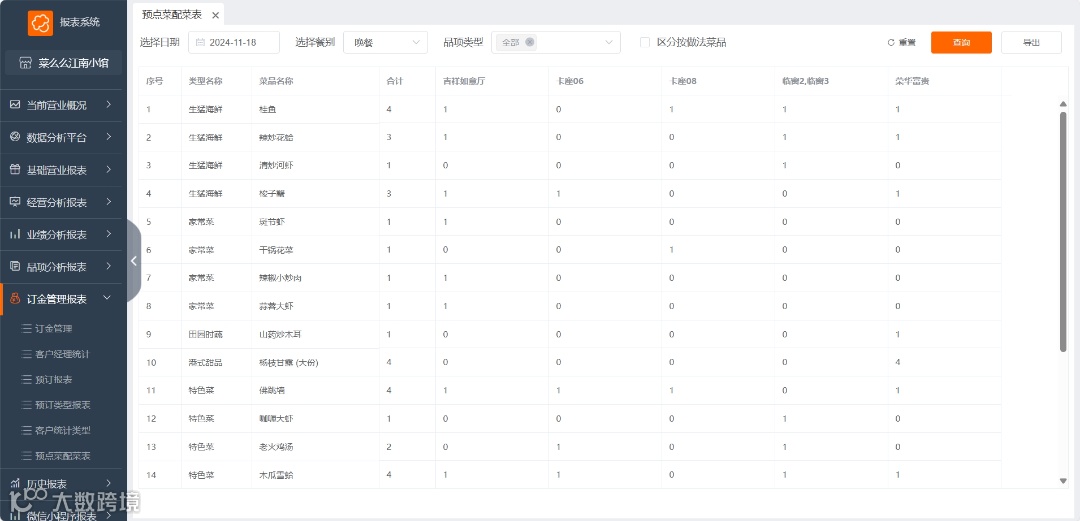
Task: Click the 卡座06 column header
Action: coord(570,81)
